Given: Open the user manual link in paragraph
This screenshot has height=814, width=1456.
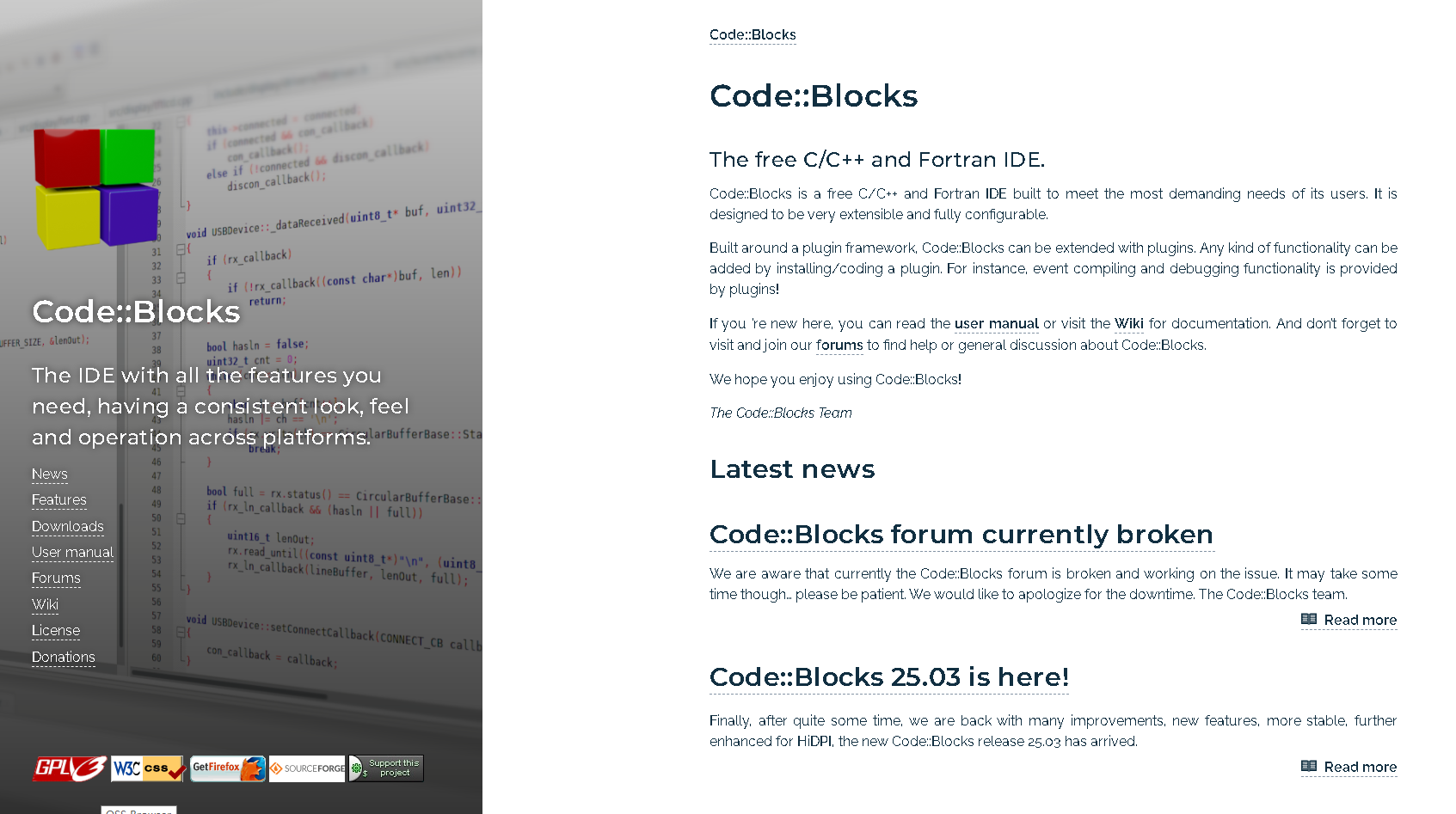Looking at the screenshot, I should click(997, 324).
